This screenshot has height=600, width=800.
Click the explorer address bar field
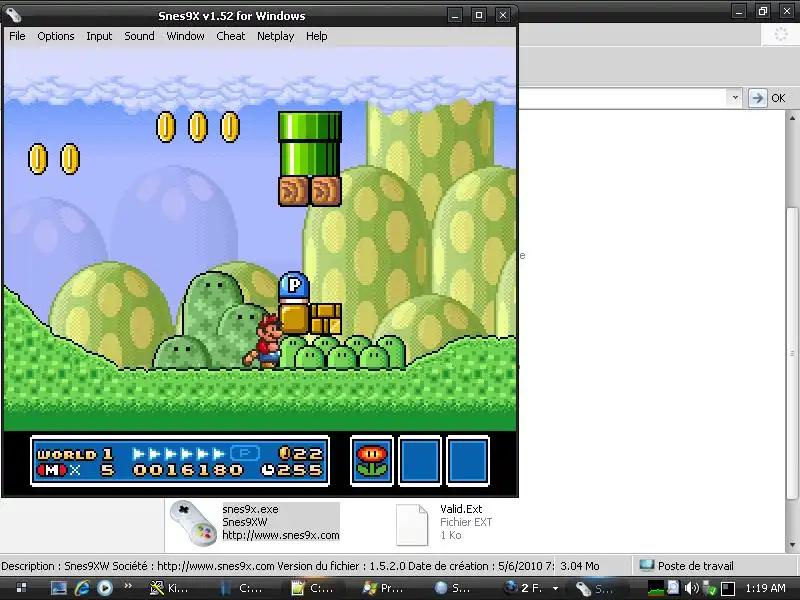point(623,98)
